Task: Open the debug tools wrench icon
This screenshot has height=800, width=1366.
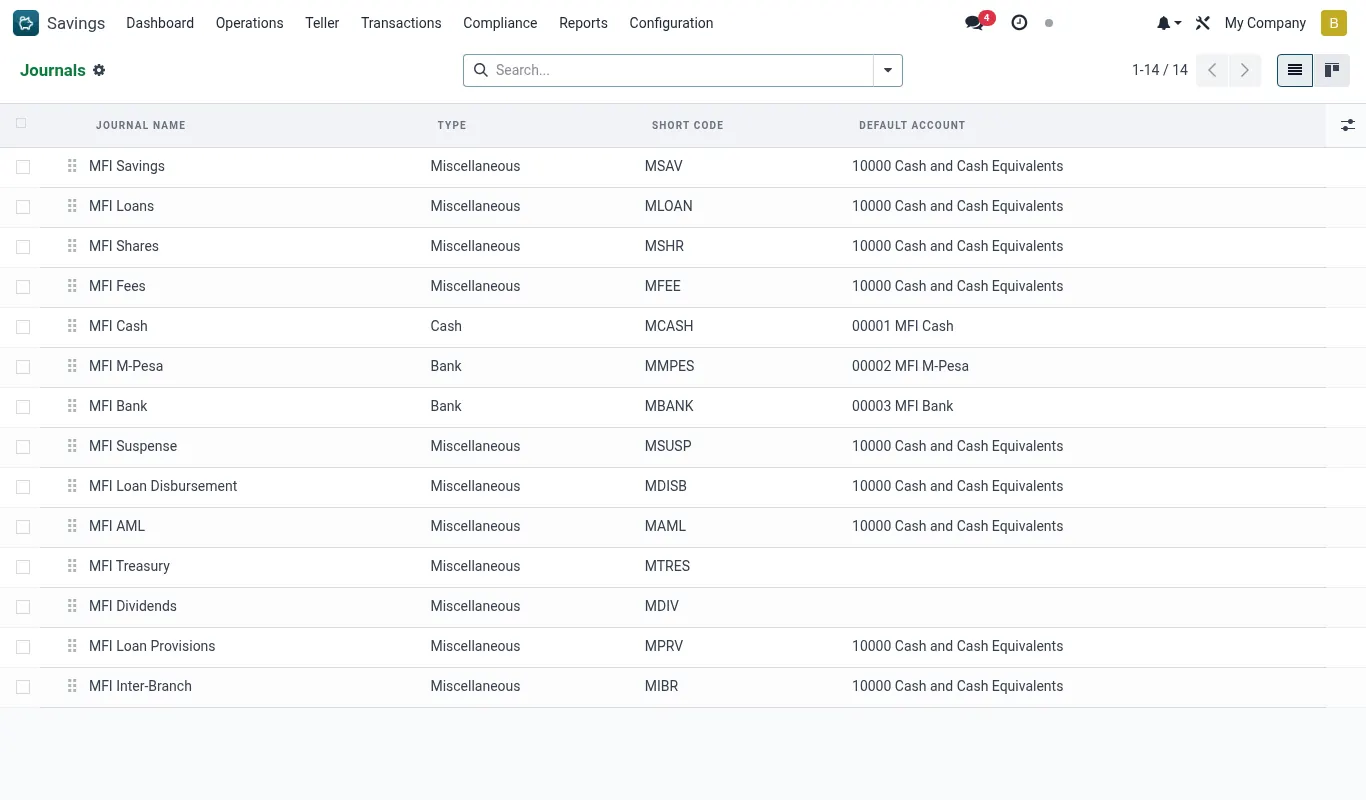Action: (x=1203, y=23)
